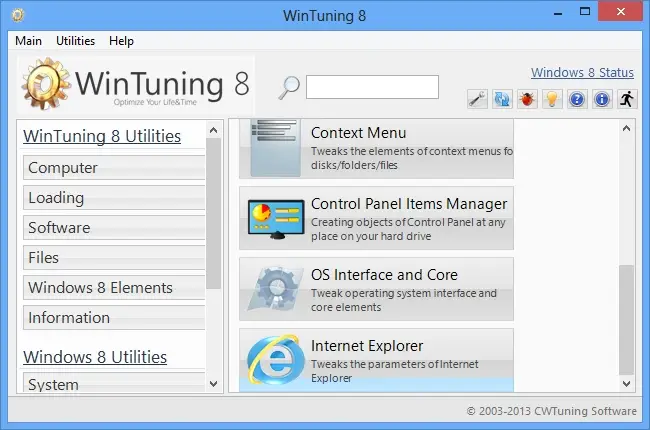Open the Utilities menu
This screenshot has width=650, height=430.
pyautogui.click(x=75, y=41)
